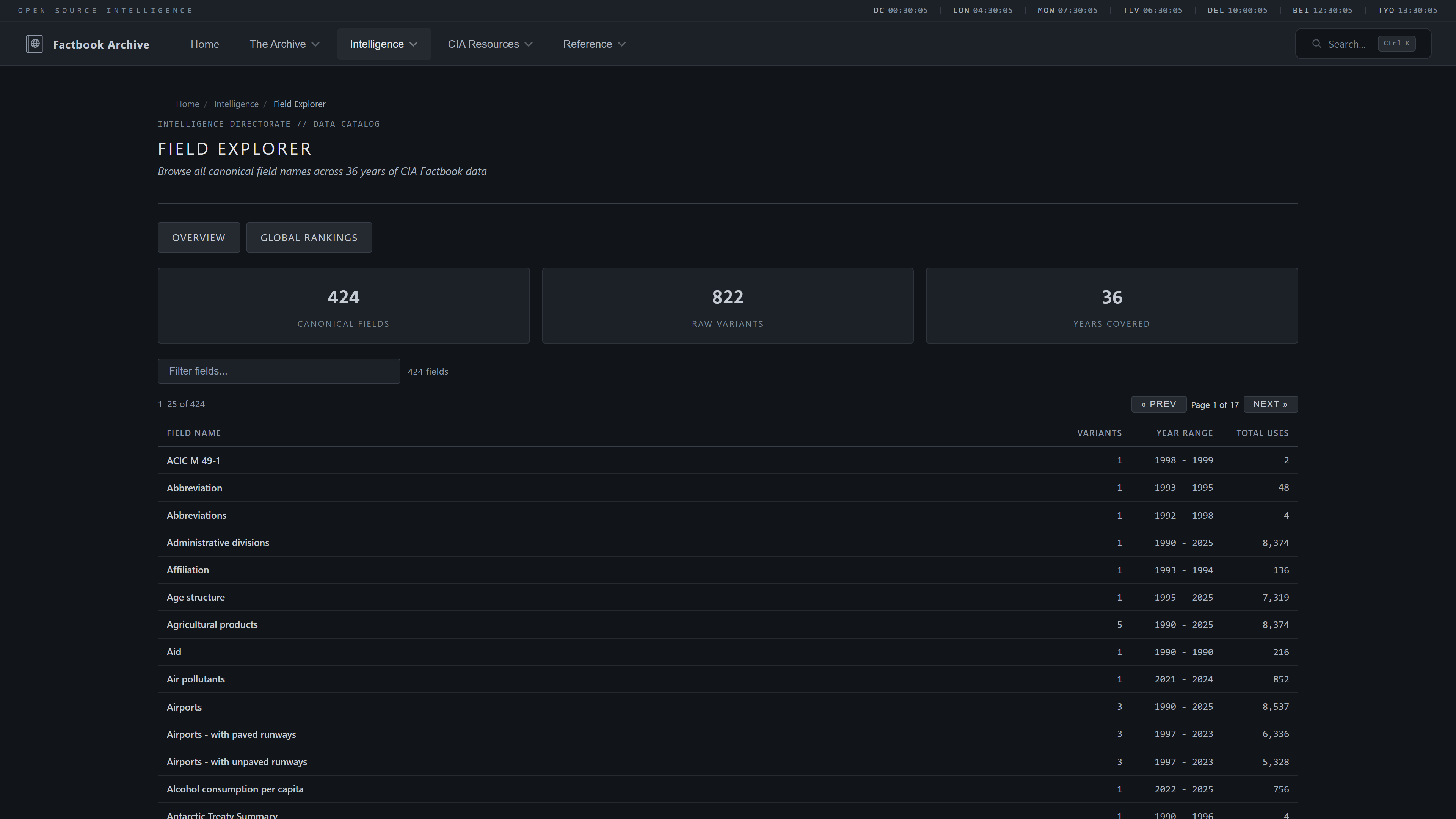
Task: Select the Agricultural products field
Action: point(212,624)
